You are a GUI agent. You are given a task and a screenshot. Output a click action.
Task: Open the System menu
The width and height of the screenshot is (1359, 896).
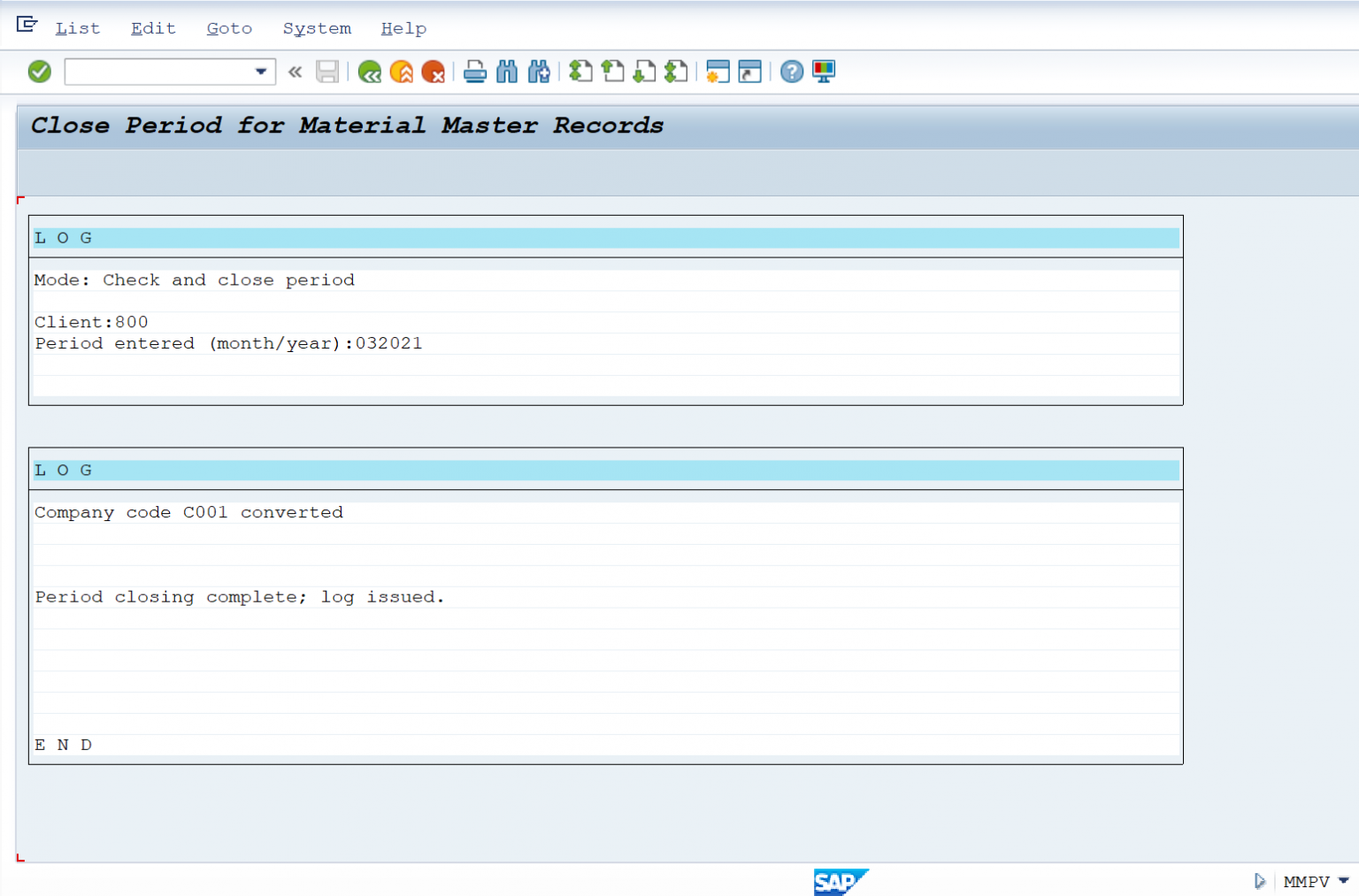point(316,27)
